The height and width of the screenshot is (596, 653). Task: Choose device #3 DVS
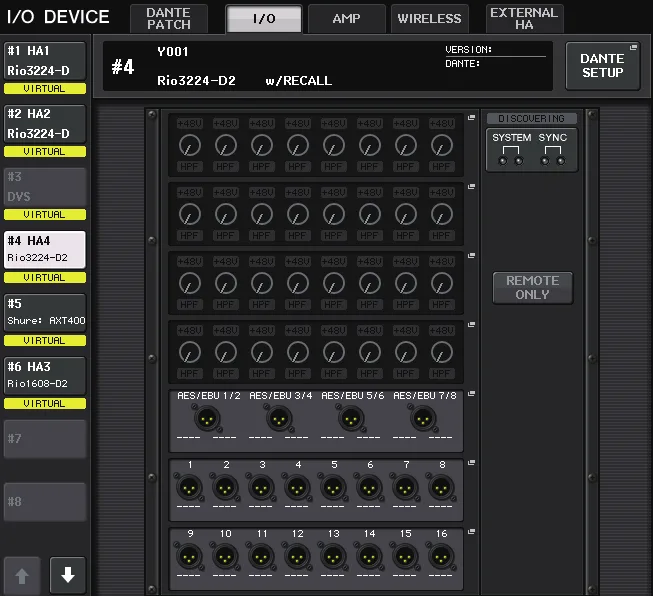tap(45, 187)
